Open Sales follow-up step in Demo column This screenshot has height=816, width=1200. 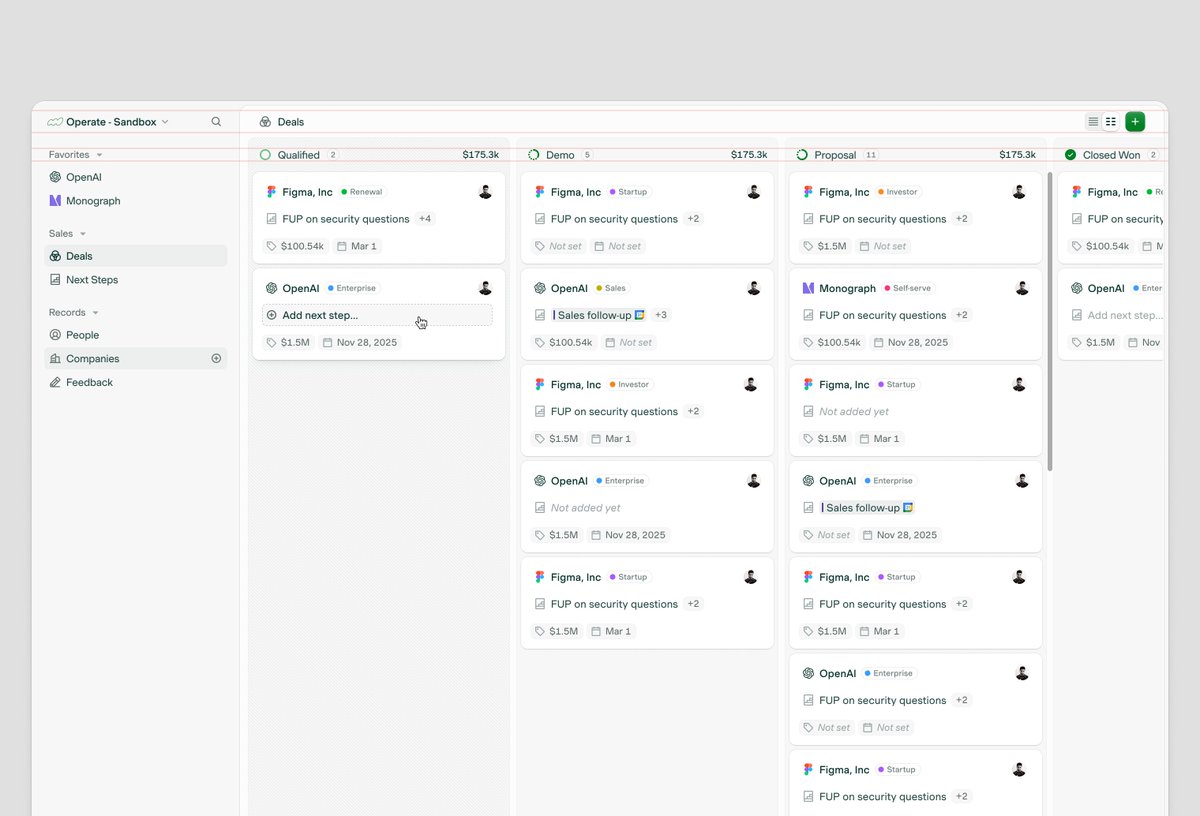[x=599, y=315]
